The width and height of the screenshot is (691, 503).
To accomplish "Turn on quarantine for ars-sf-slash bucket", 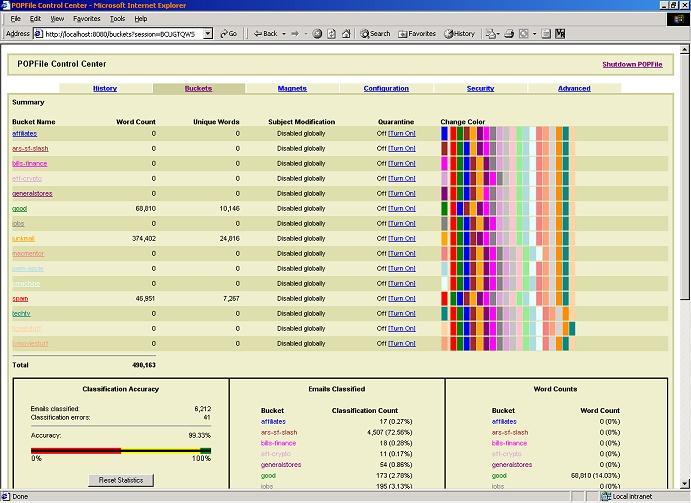I will 401,149.
